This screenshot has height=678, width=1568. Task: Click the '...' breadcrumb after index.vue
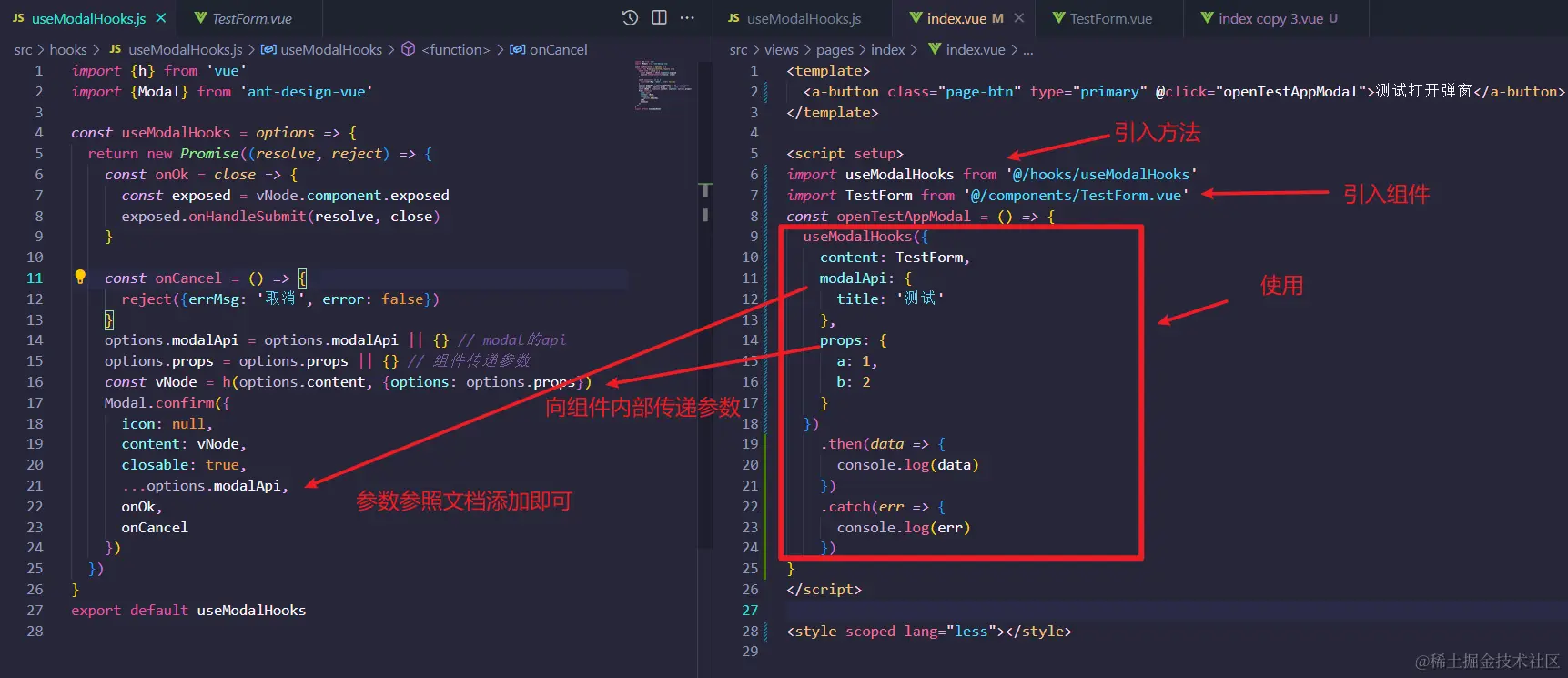tap(1027, 50)
